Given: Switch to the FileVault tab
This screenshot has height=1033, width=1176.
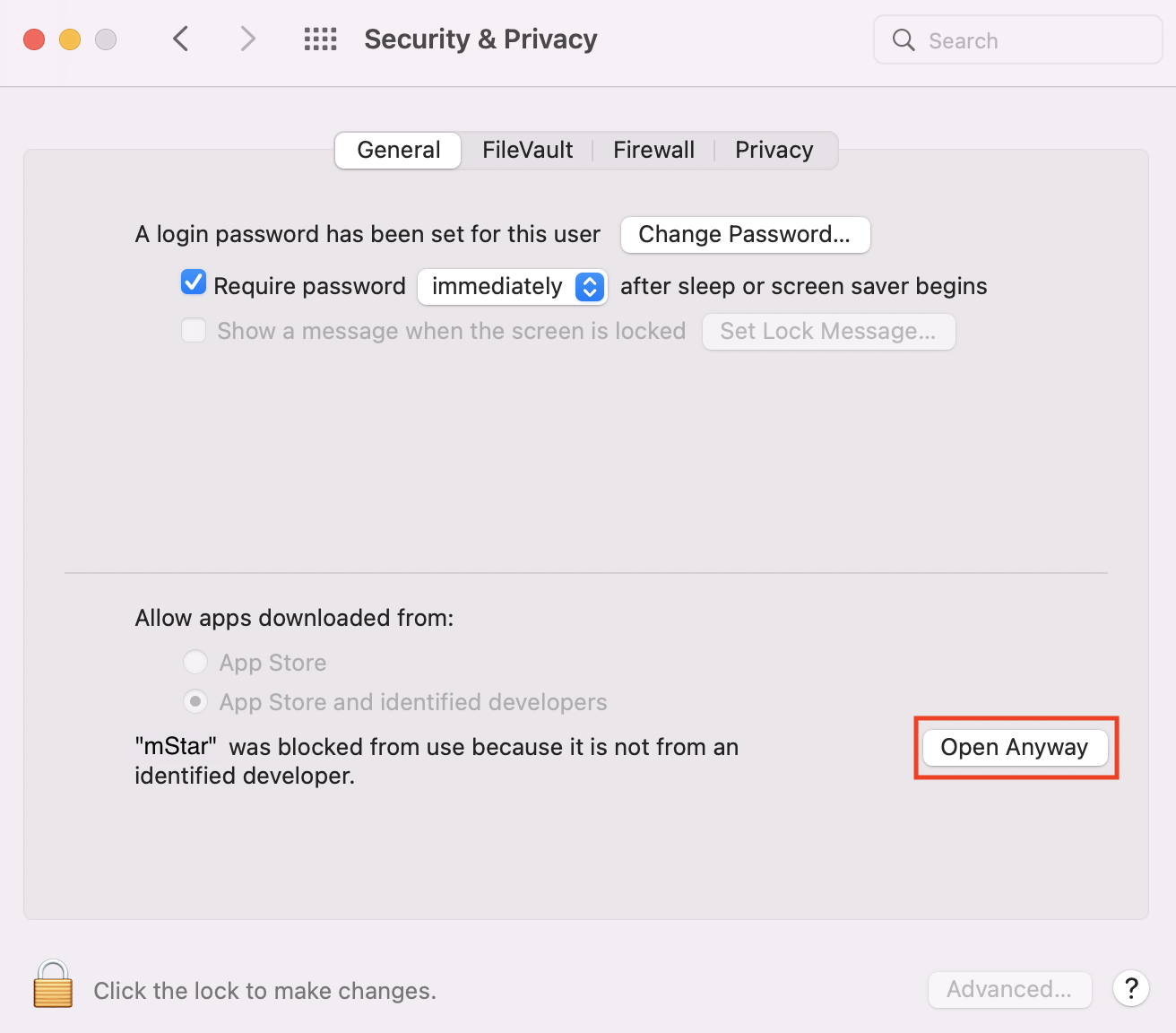Looking at the screenshot, I should click(x=527, y=150).
